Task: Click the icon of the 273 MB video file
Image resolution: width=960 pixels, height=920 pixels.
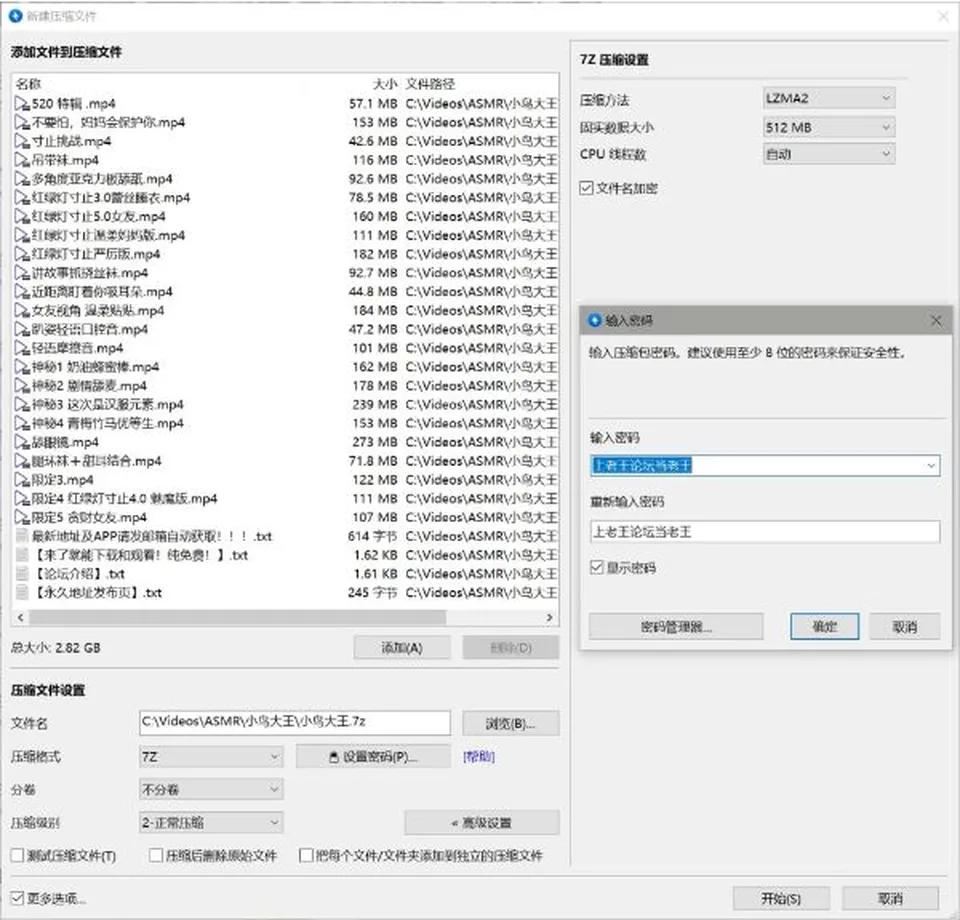Action: coord(22,442)
